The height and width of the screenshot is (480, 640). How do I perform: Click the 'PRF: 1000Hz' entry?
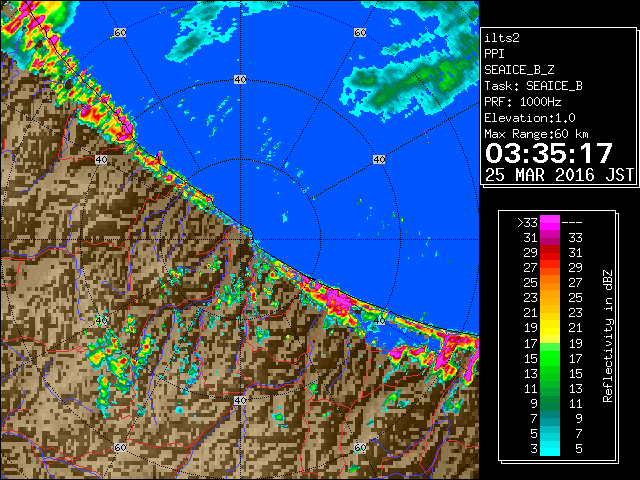pos(523,102)
